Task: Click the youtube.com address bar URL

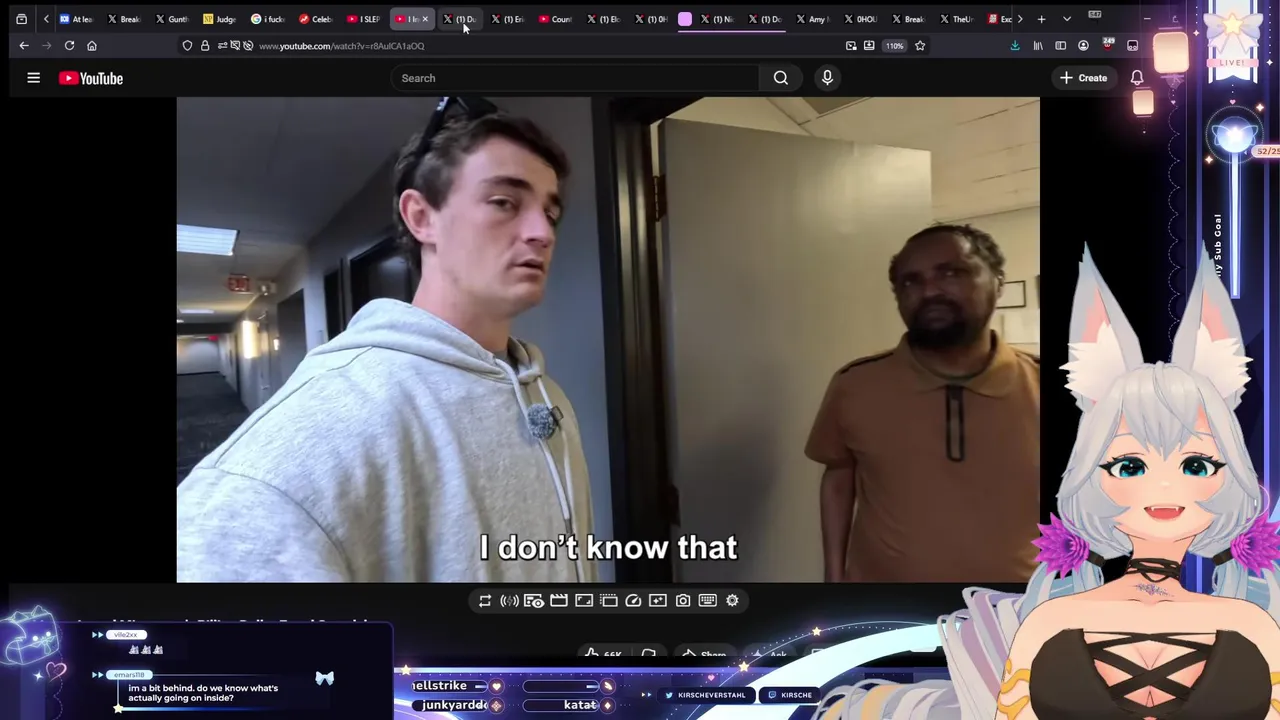Action: tap(342, 46)
